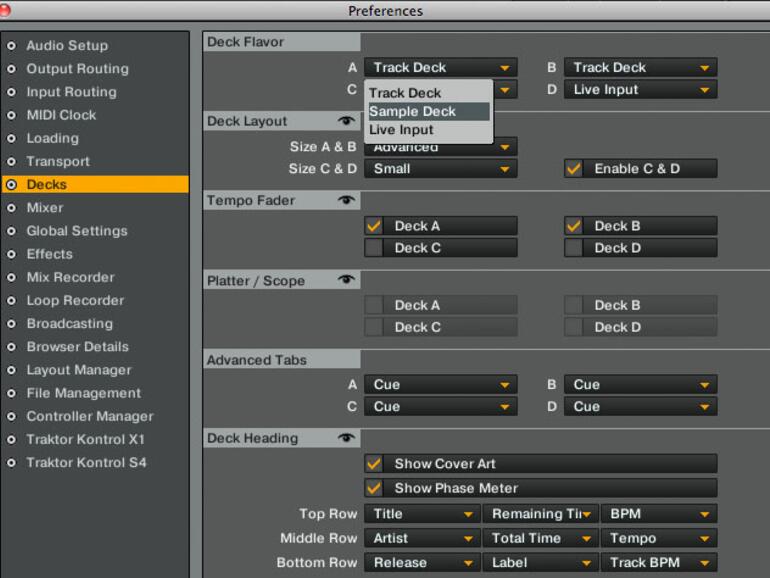
Task: Click the eye icon next to Deck Layout
Action: [346, 121]
